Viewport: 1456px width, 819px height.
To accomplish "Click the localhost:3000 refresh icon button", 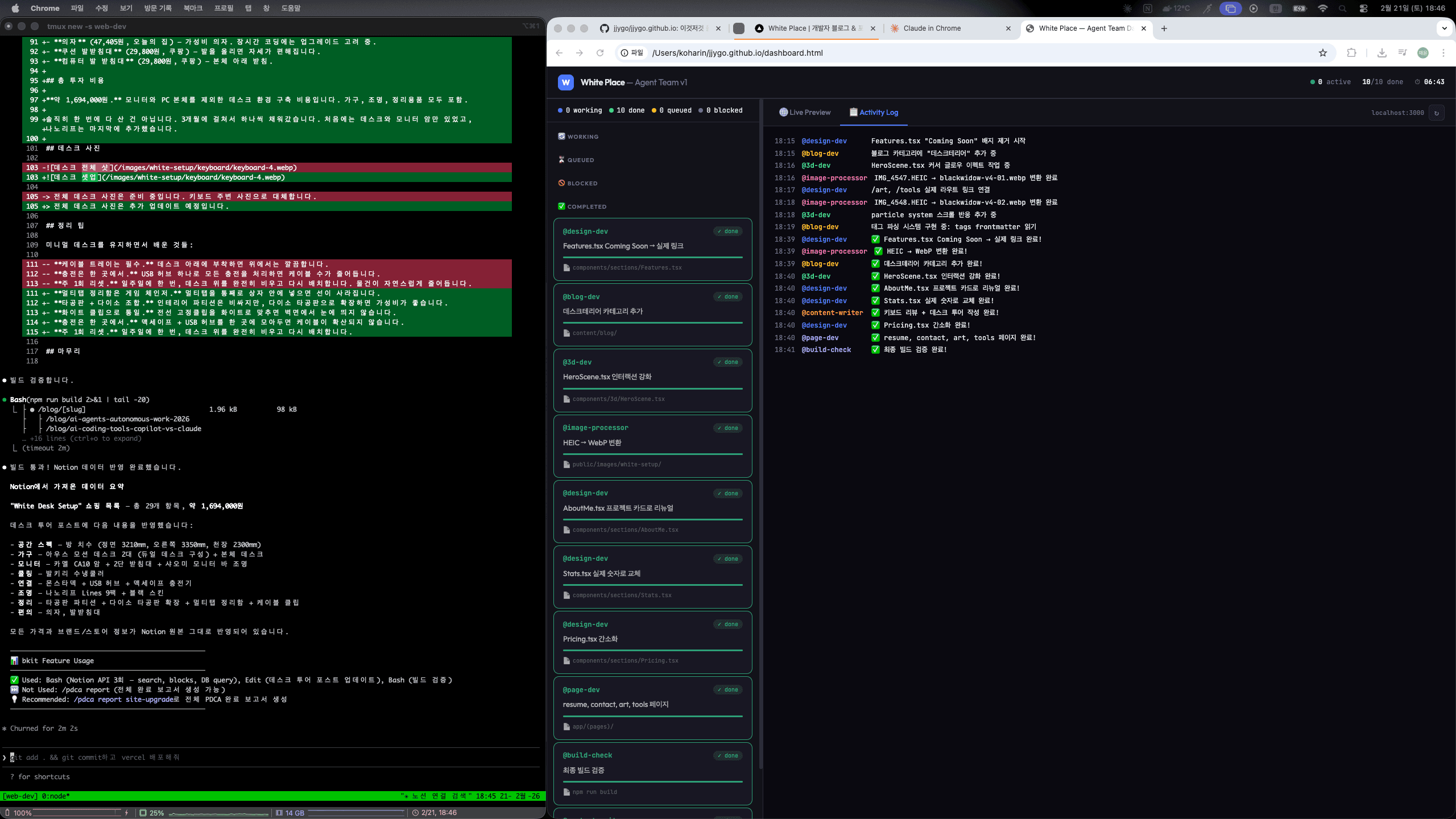I will tap(1437, 113).
